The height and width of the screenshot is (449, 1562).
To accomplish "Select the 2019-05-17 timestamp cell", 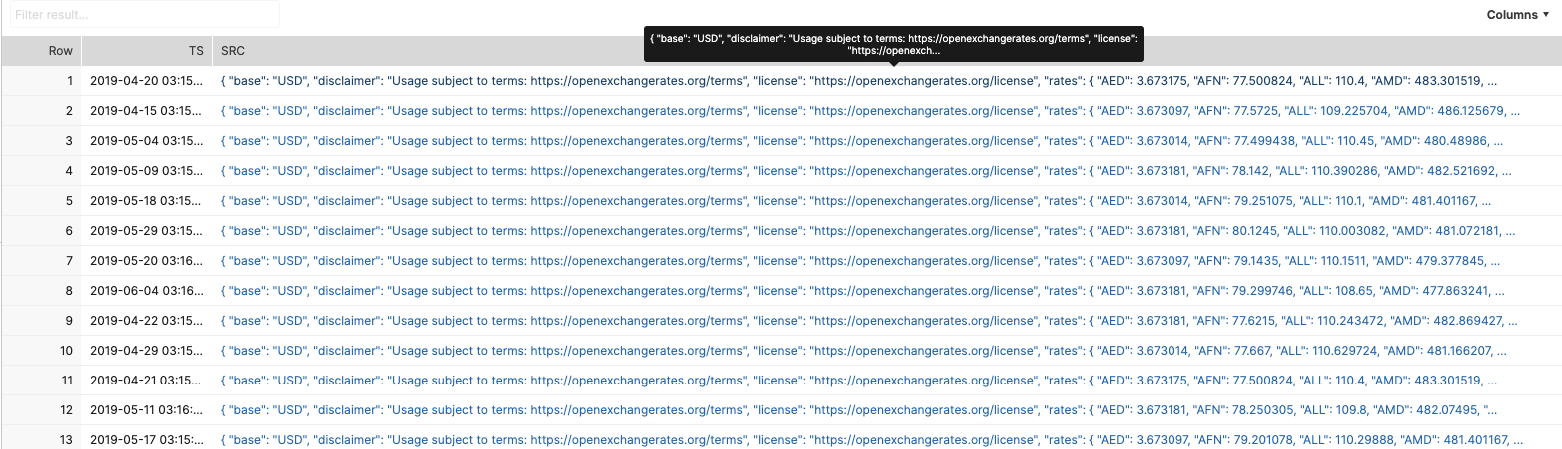I will point(146,440).
